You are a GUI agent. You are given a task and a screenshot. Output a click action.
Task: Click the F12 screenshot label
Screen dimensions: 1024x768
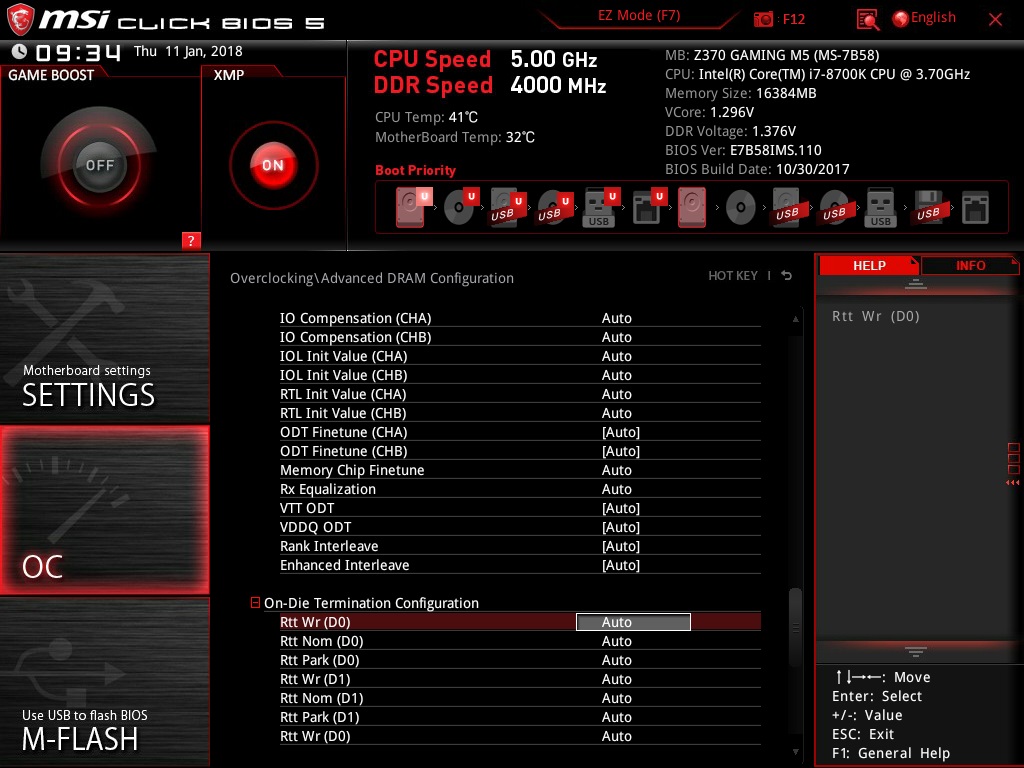(x=793, y=19)
